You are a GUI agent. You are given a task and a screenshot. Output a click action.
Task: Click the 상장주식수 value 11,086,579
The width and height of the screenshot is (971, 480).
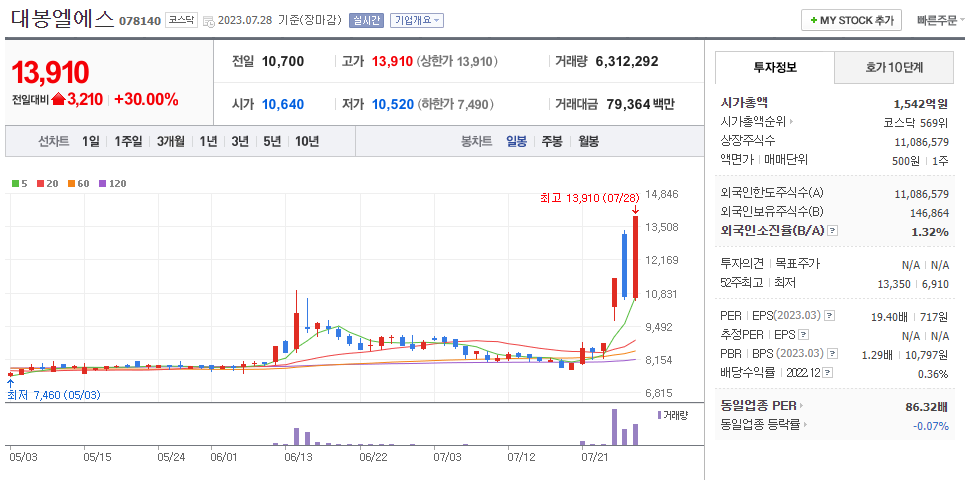click(x=921, y=142)
